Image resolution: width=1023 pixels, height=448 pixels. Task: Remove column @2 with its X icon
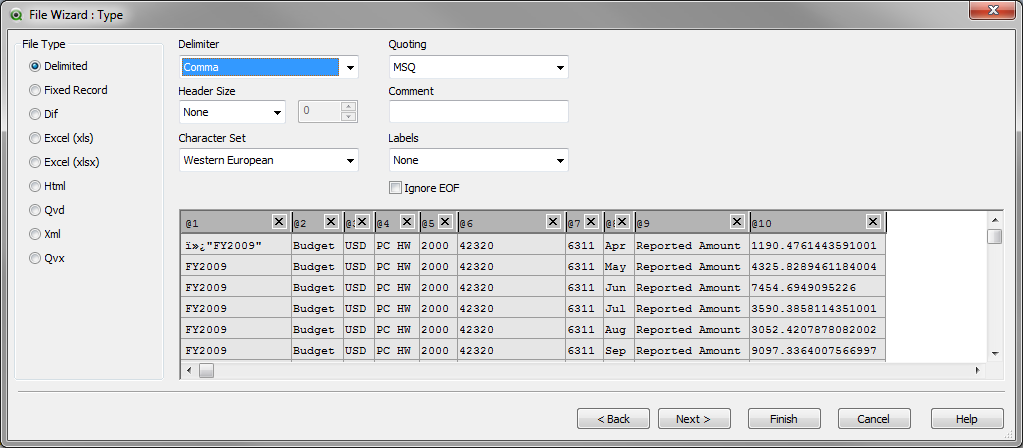pos(331,222)
